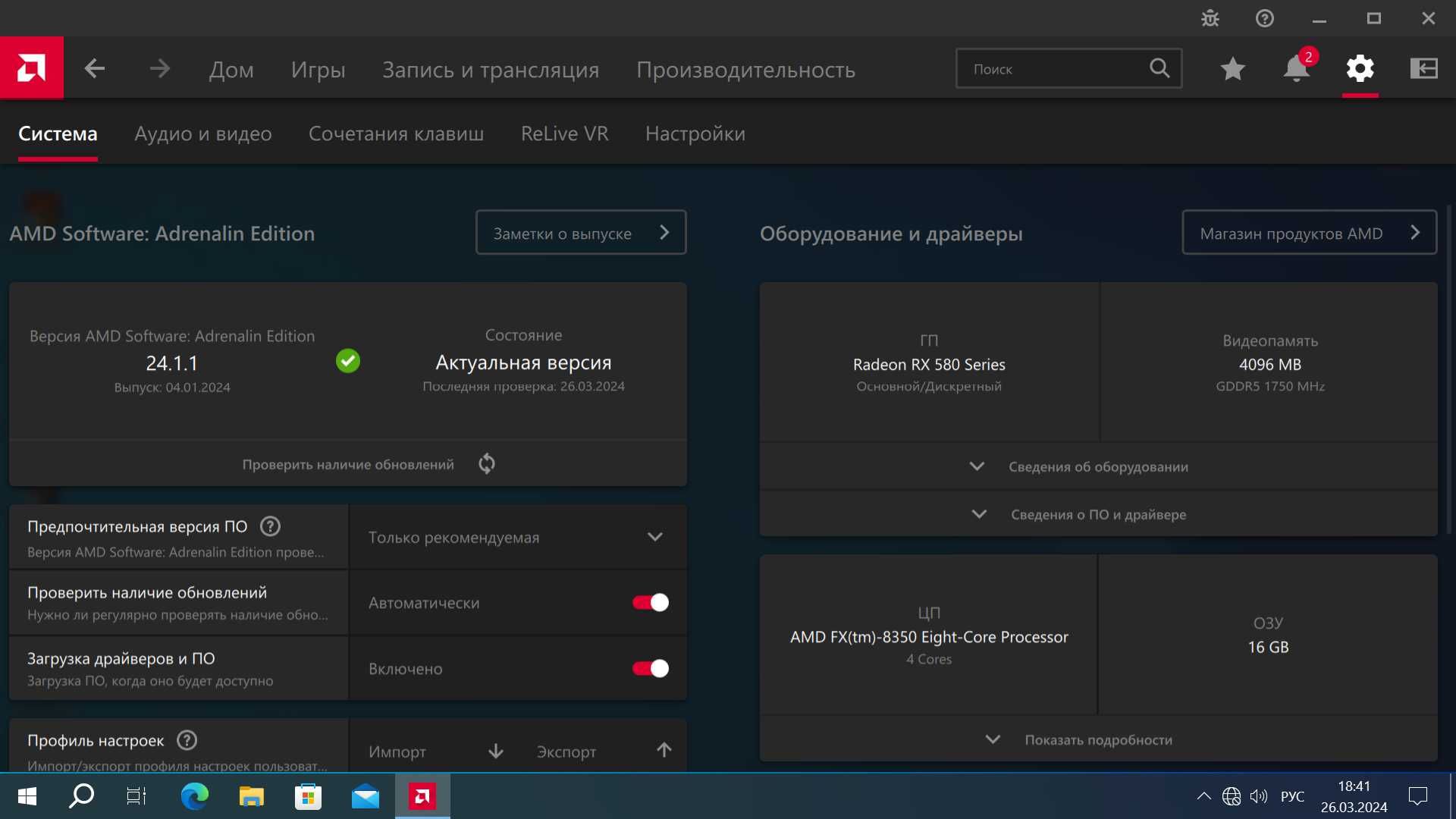Click the taskbar clock and date
The image size is (1456, 819).
click(x=1354, y=796)
